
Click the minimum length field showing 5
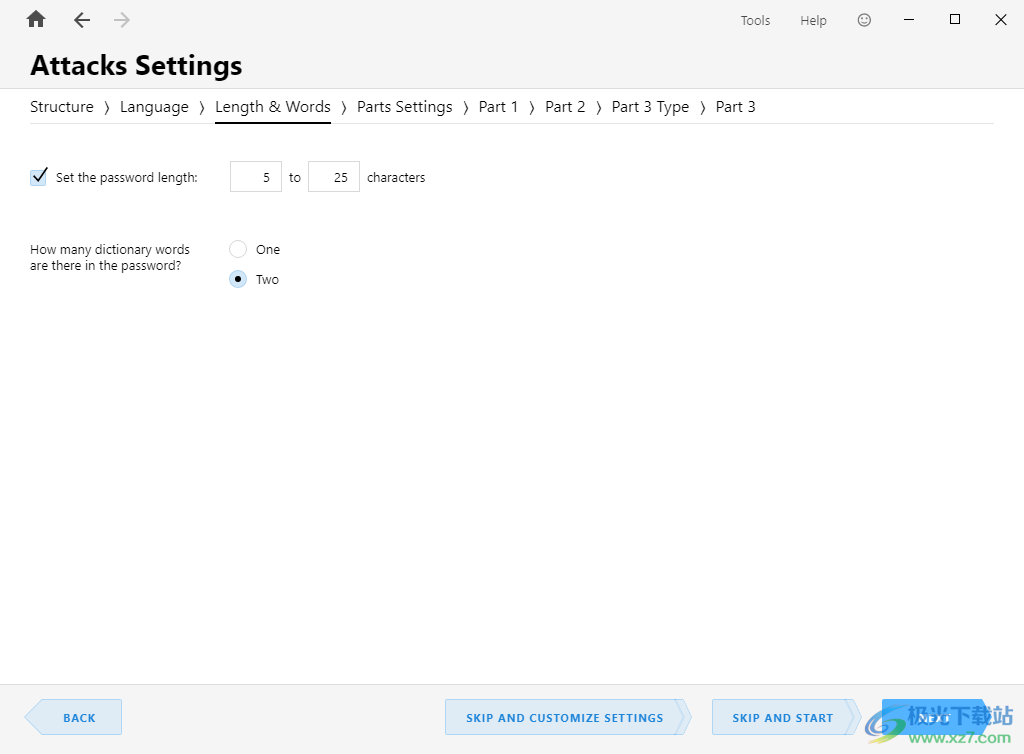tap(255, 177)
